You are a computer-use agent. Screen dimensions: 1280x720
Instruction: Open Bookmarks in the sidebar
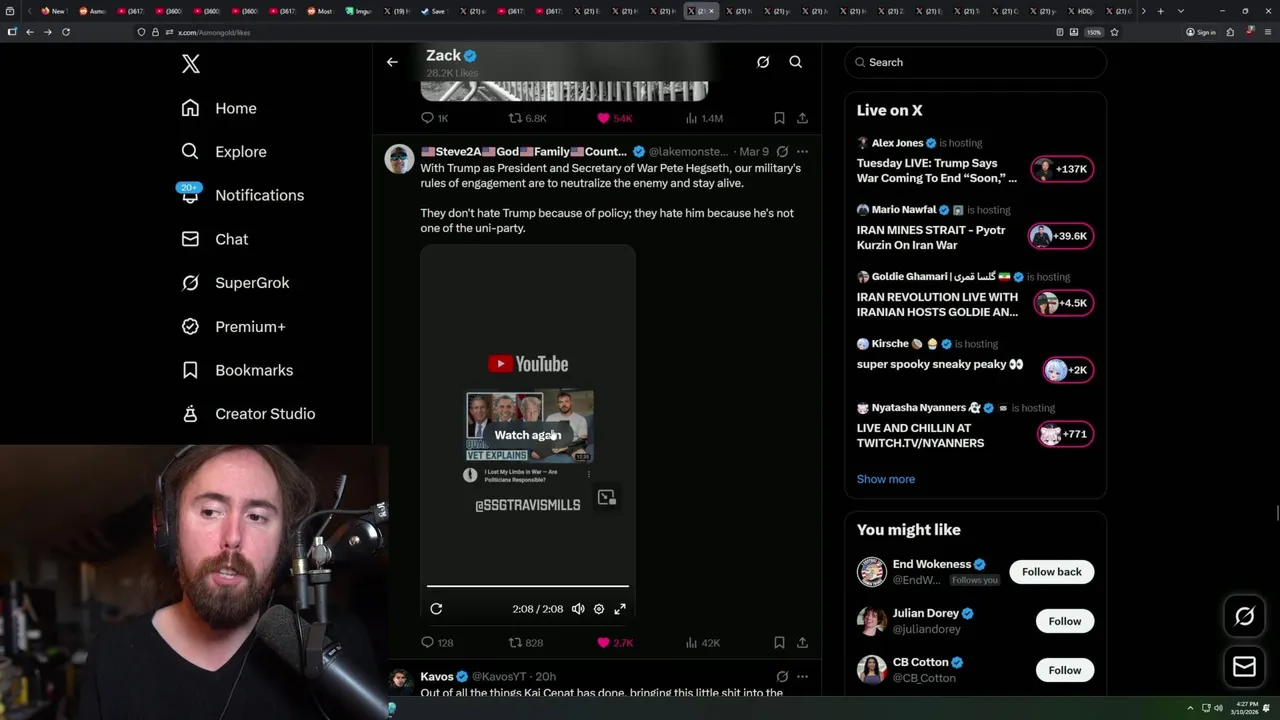(x=237, y=370)
